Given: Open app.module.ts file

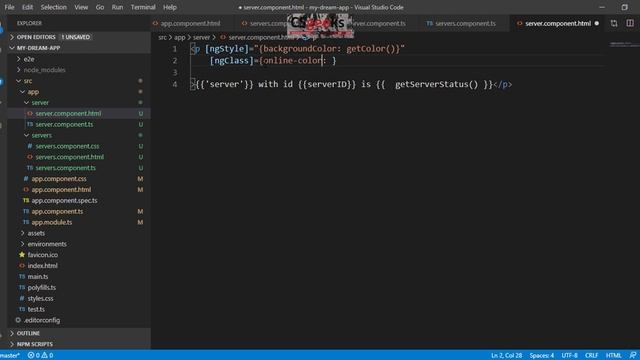Looking at the screenshot, I should [52, 222].
